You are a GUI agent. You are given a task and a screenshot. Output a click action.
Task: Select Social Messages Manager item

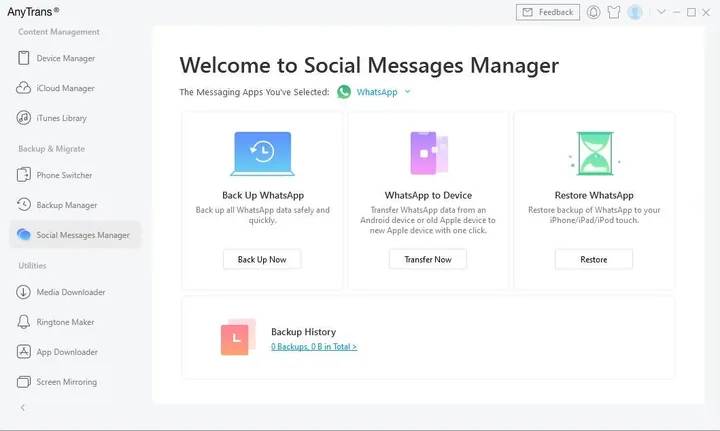(x=75, y=235)
